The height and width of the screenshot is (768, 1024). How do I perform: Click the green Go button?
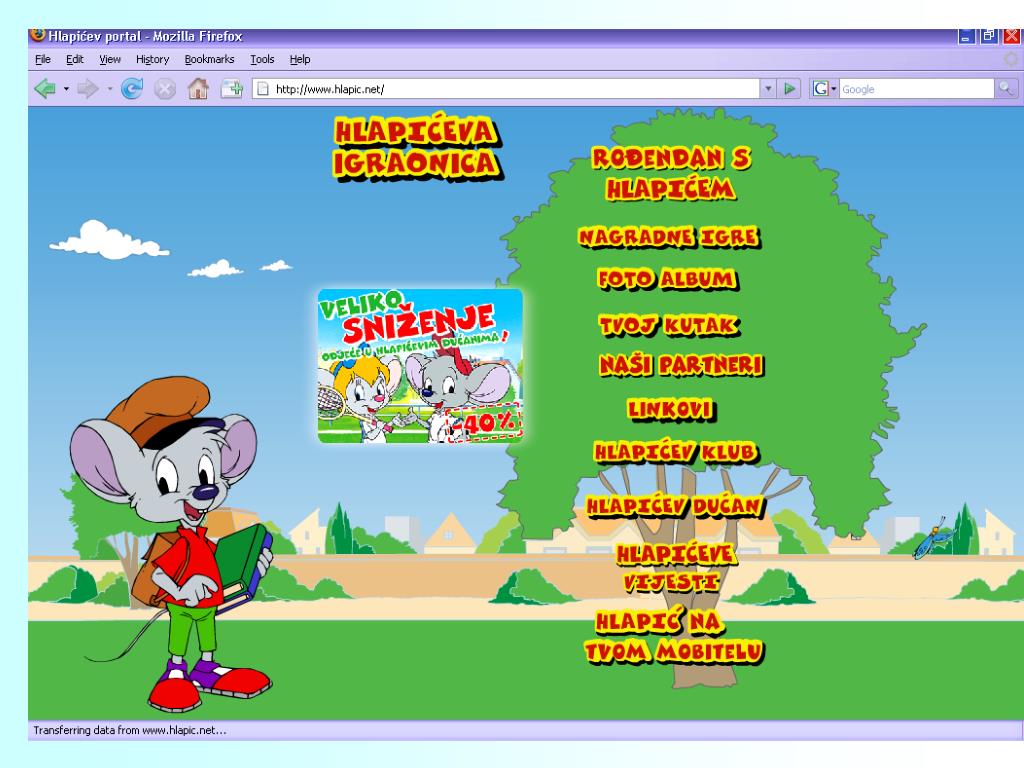pos(790,89)
